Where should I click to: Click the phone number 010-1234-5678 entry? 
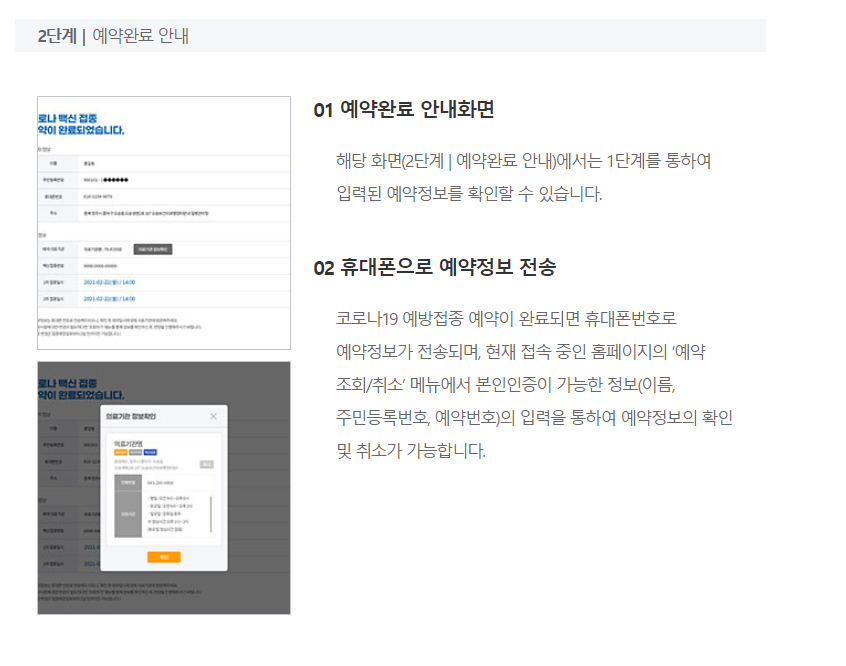(98, 197)
